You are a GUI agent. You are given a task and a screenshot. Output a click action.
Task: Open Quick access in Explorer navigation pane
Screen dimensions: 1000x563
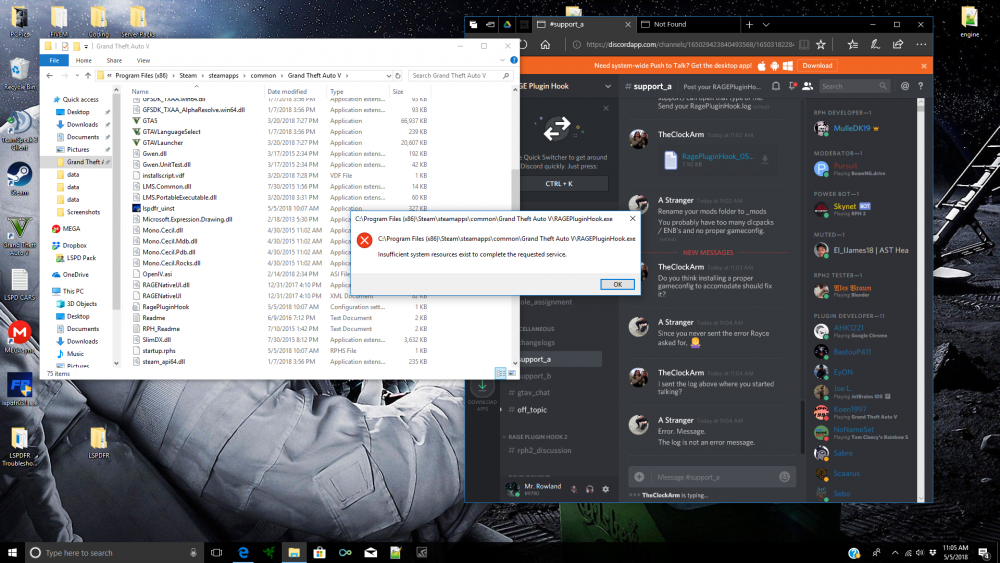click(80, 99)
